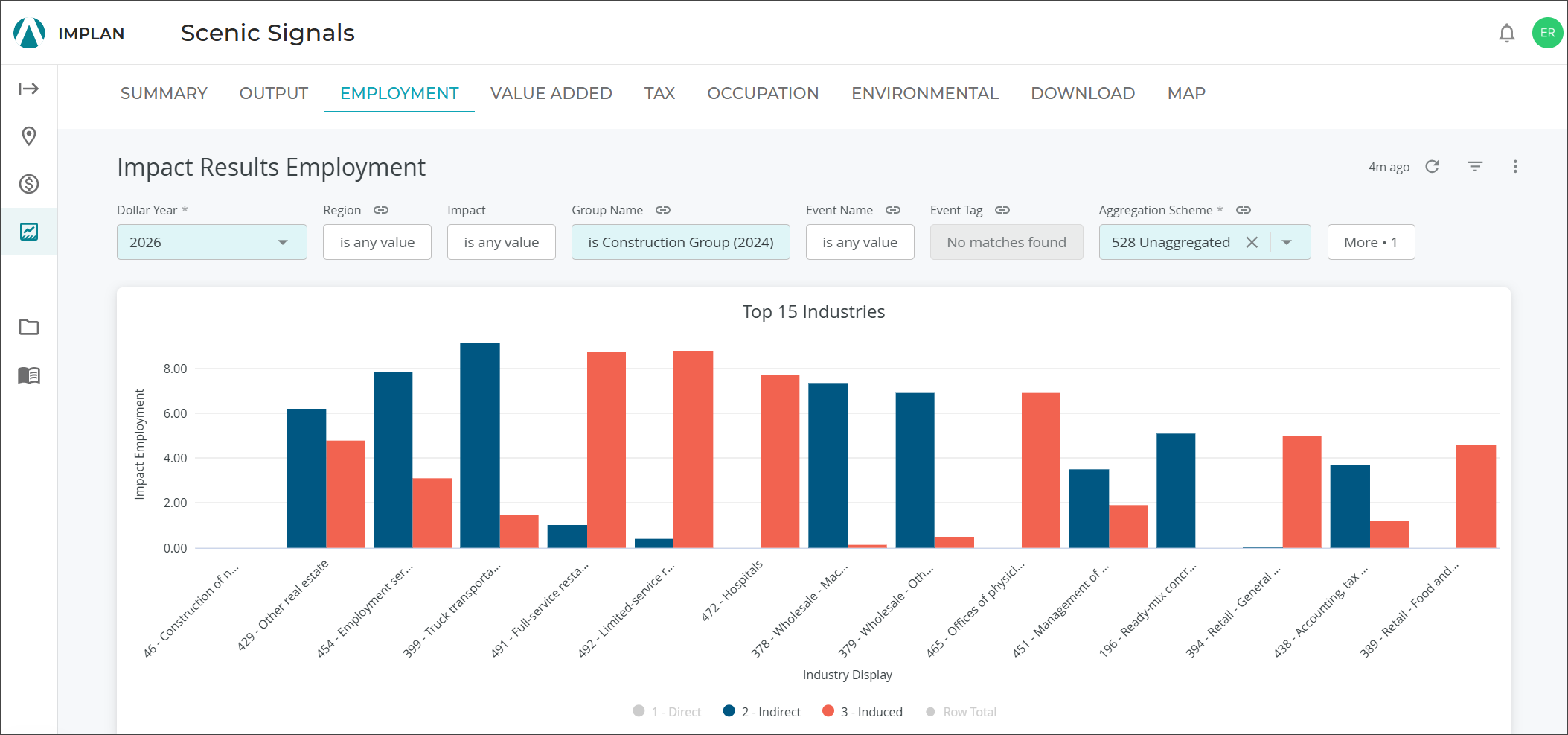Switch to the TAX tab
Screen dimensions: 1568x735
pos(659,93)
